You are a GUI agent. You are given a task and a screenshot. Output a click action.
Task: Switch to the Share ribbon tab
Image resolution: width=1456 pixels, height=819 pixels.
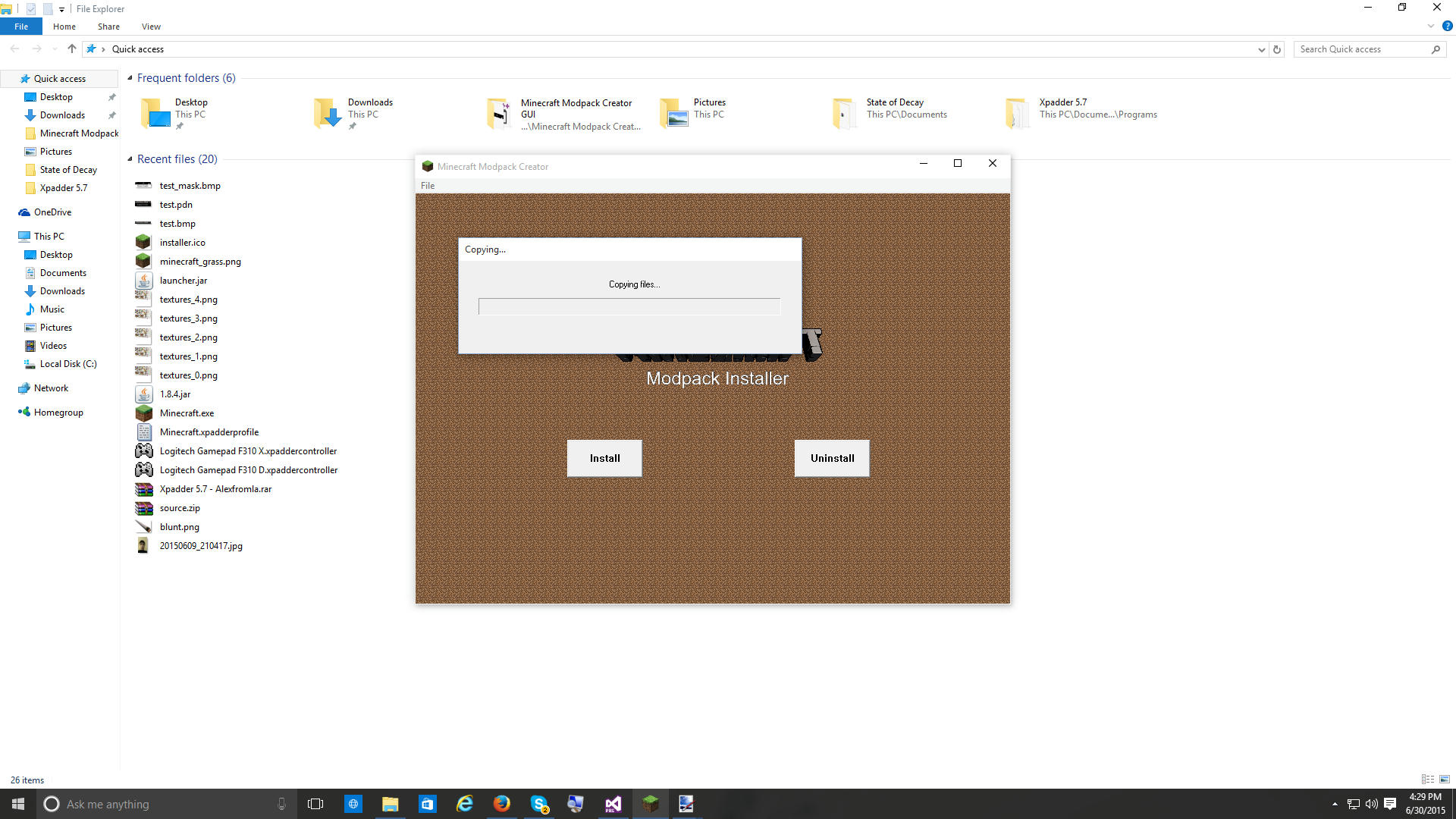pos(108,27)
